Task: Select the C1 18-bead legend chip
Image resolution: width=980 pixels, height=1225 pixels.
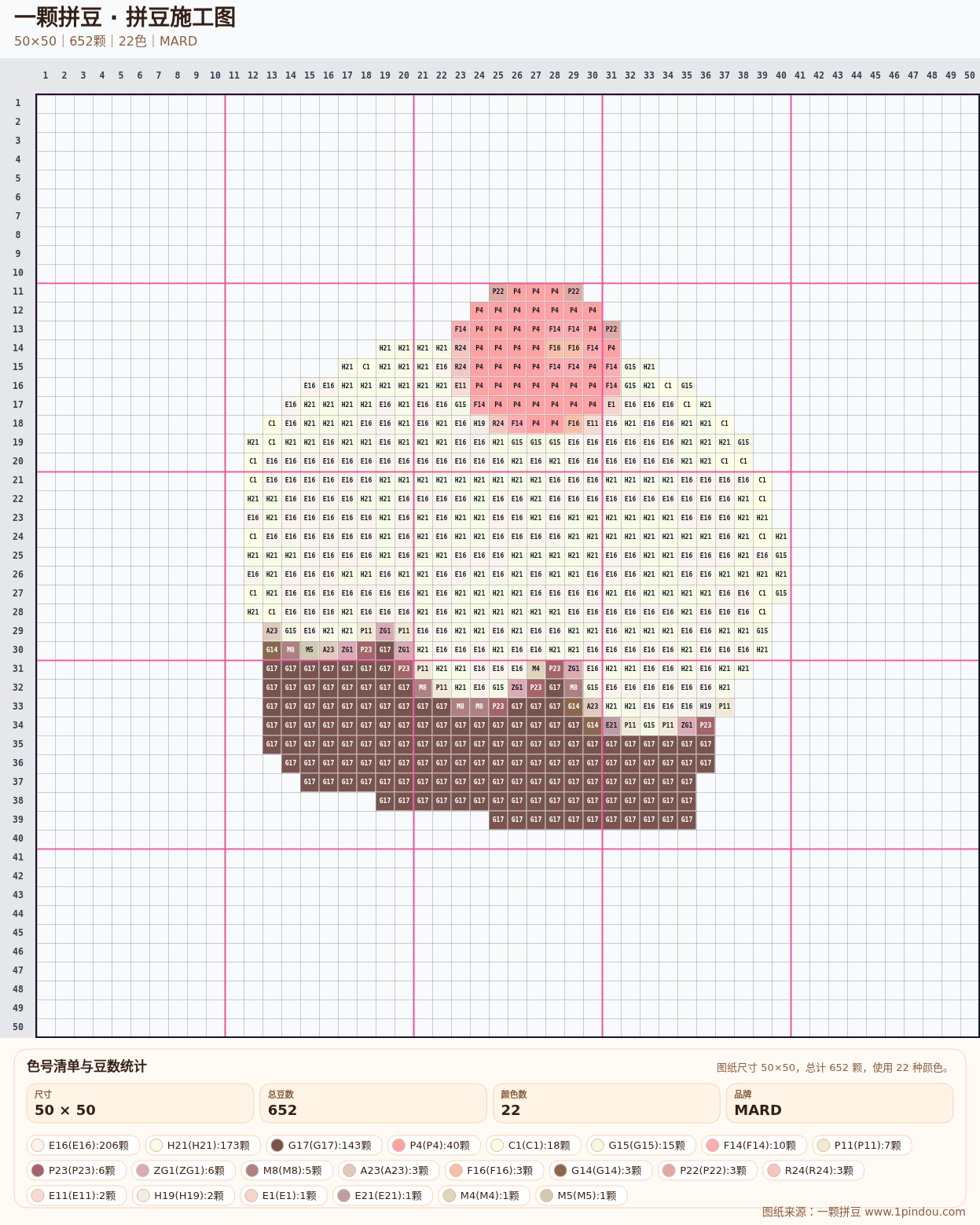Action: click(534, 1145)
